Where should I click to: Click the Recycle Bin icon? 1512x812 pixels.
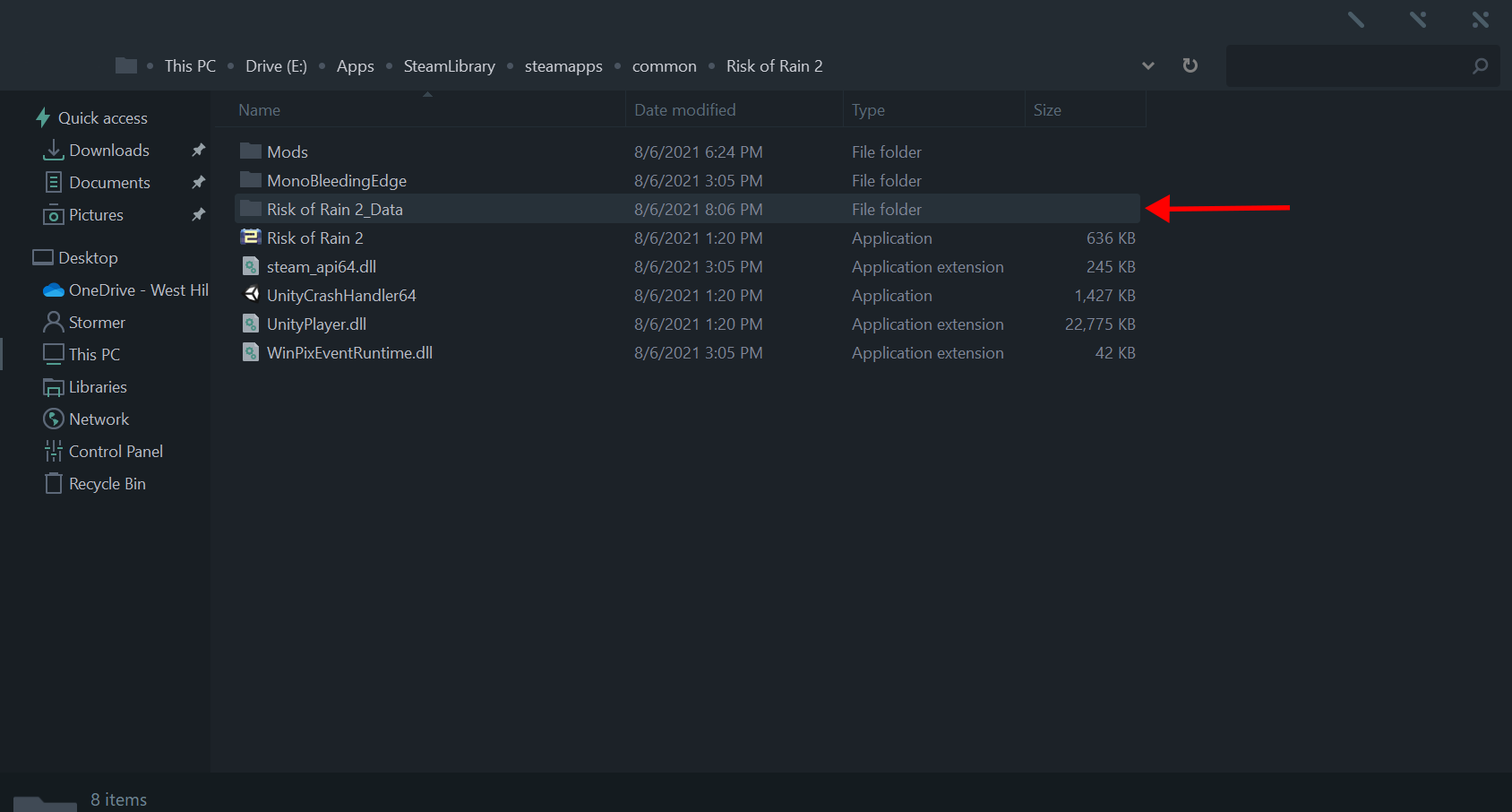click(54, 483)
